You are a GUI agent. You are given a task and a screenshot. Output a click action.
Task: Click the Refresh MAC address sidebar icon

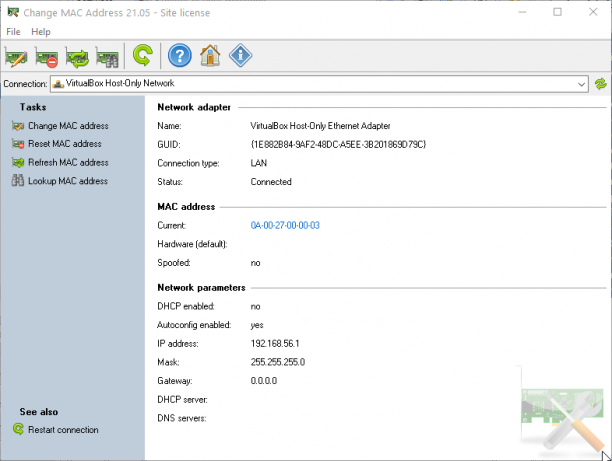[x=18, y=162]
